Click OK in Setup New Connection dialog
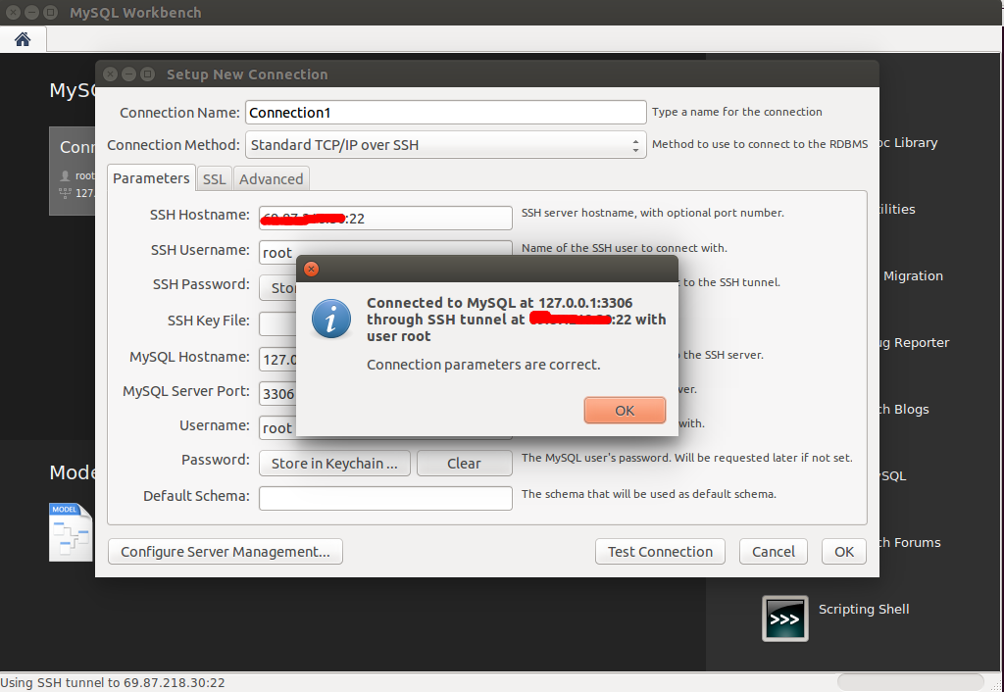The height and width of the screenshot is (693, 1004). [x=844, y=551]
